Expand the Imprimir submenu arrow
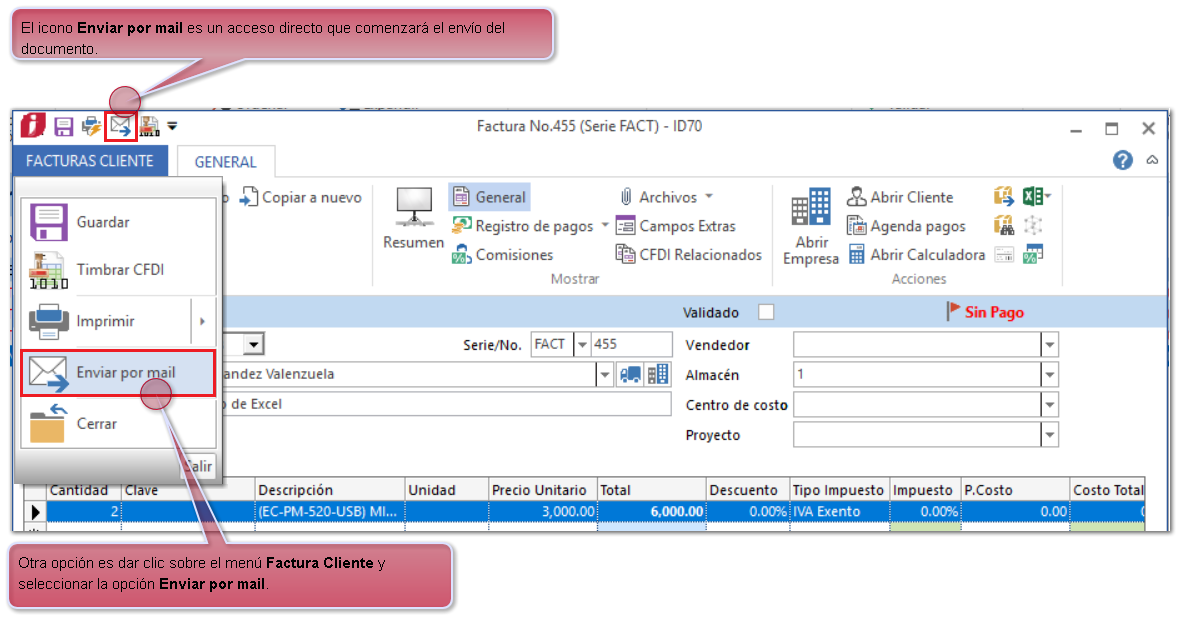This screenshot has width=1179, height=620. (x=202, y=322)
